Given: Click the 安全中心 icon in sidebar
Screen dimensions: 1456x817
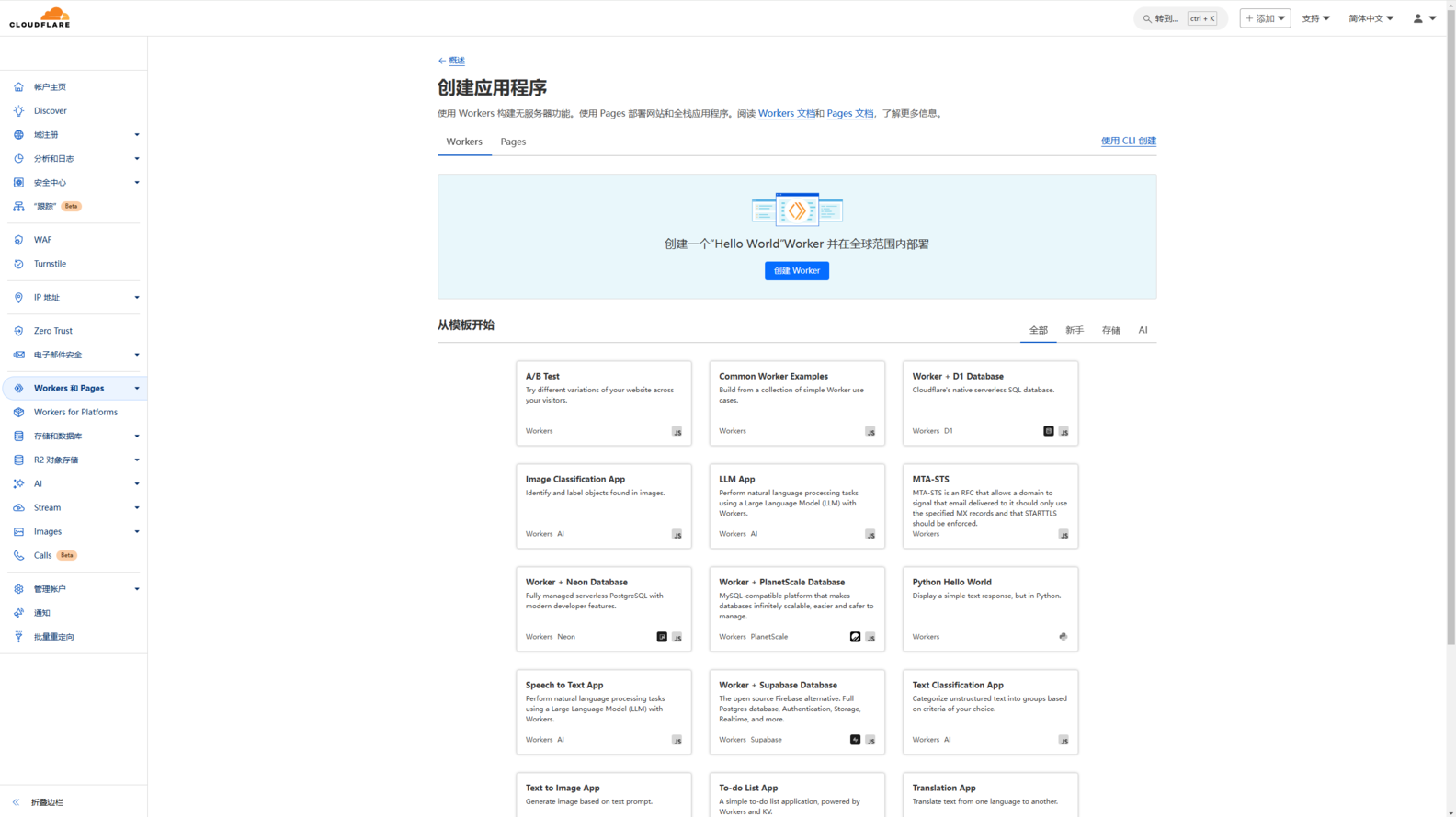Looking at the screenshot, I should coord(18,182).
